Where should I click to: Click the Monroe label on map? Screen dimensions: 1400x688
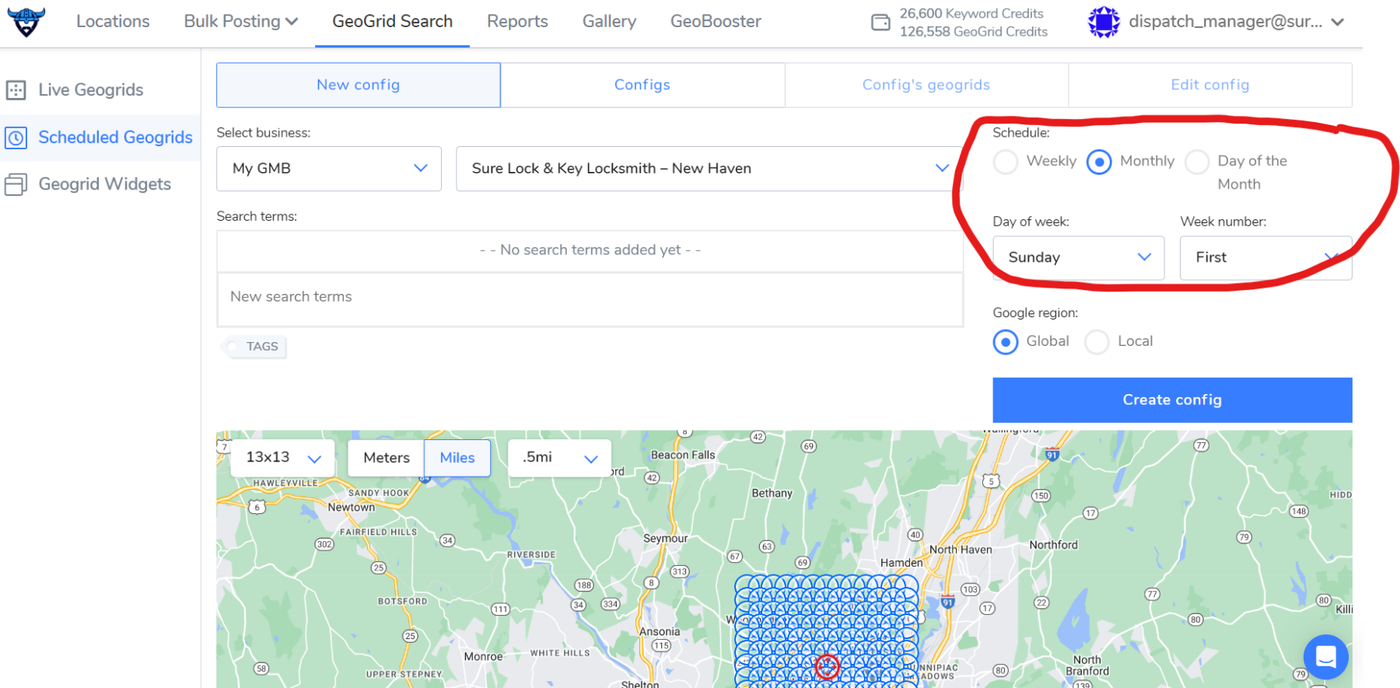483,657
